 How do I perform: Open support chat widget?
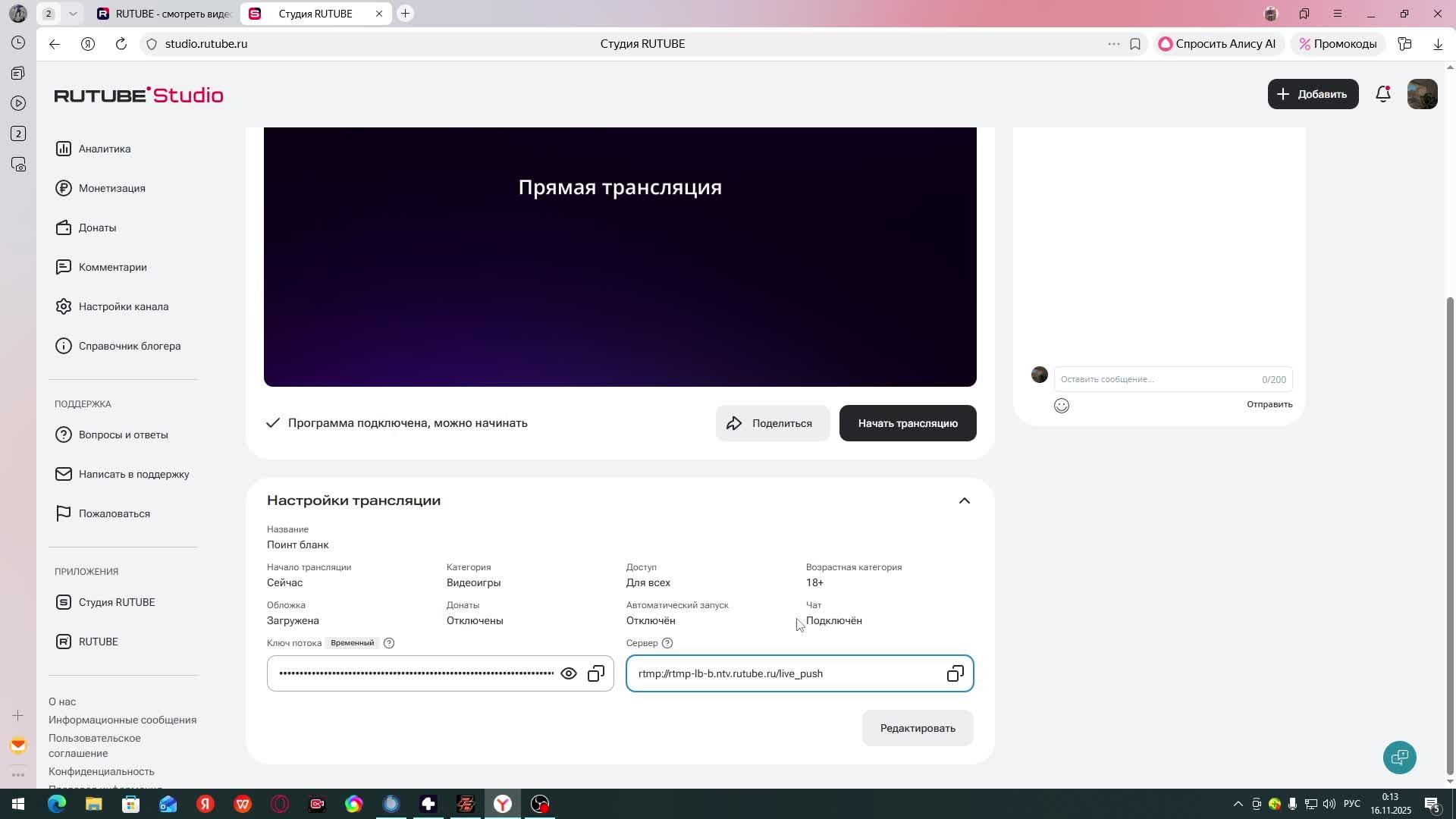1399,757
